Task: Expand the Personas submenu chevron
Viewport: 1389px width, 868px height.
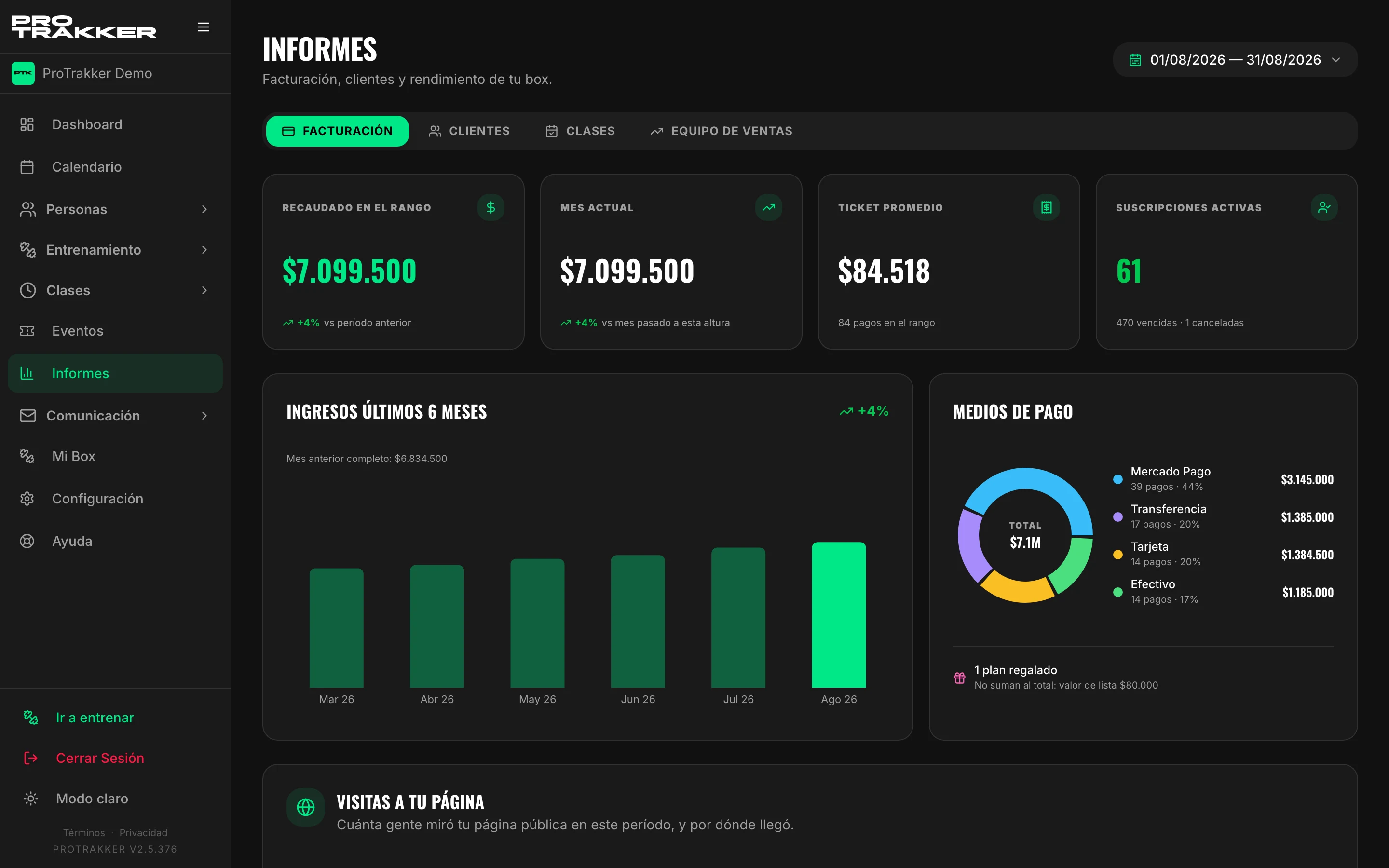Action: point(204,210)
